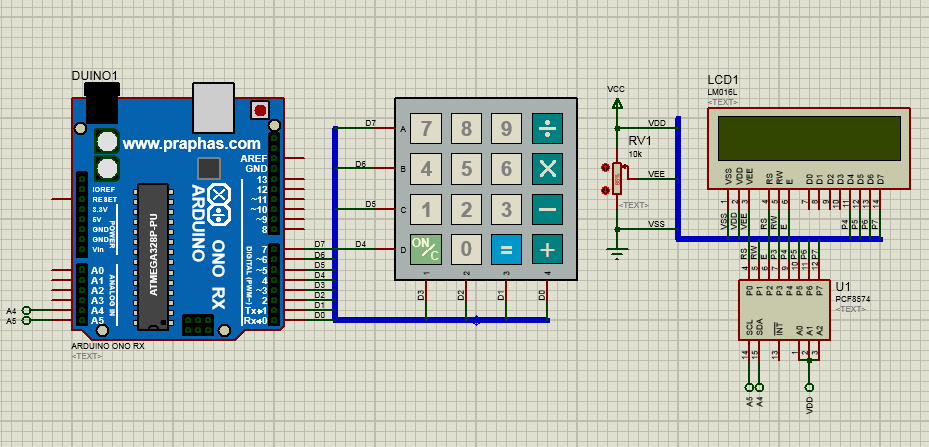Screen dimensions: 929x447
Task: Click keypad button 8
Action: click(x=466, y=129)
